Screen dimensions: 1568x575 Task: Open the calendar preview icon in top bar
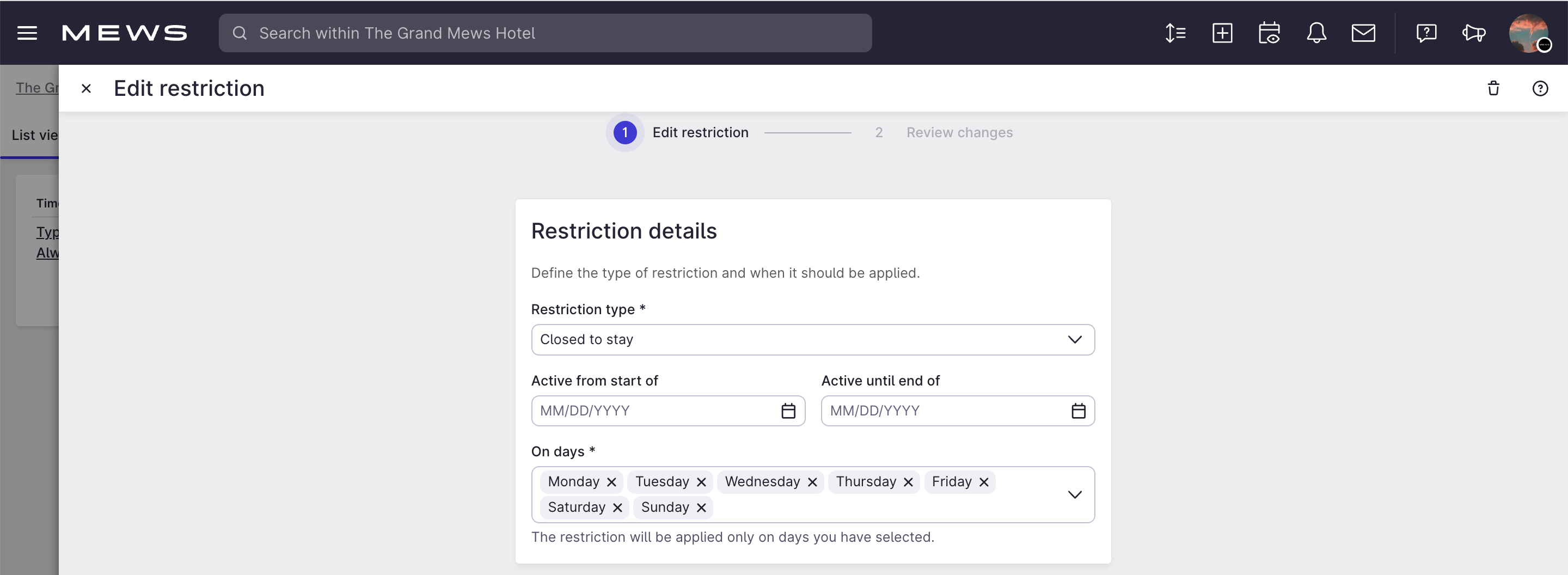(1270, 33)
